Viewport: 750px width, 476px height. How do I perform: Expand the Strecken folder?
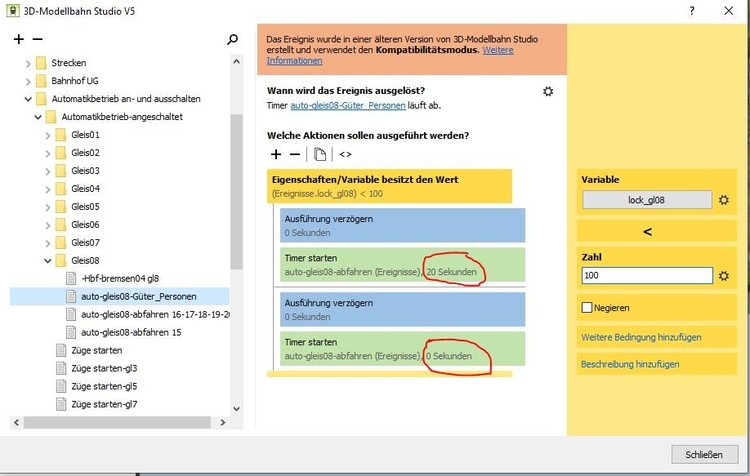point(28,63)
